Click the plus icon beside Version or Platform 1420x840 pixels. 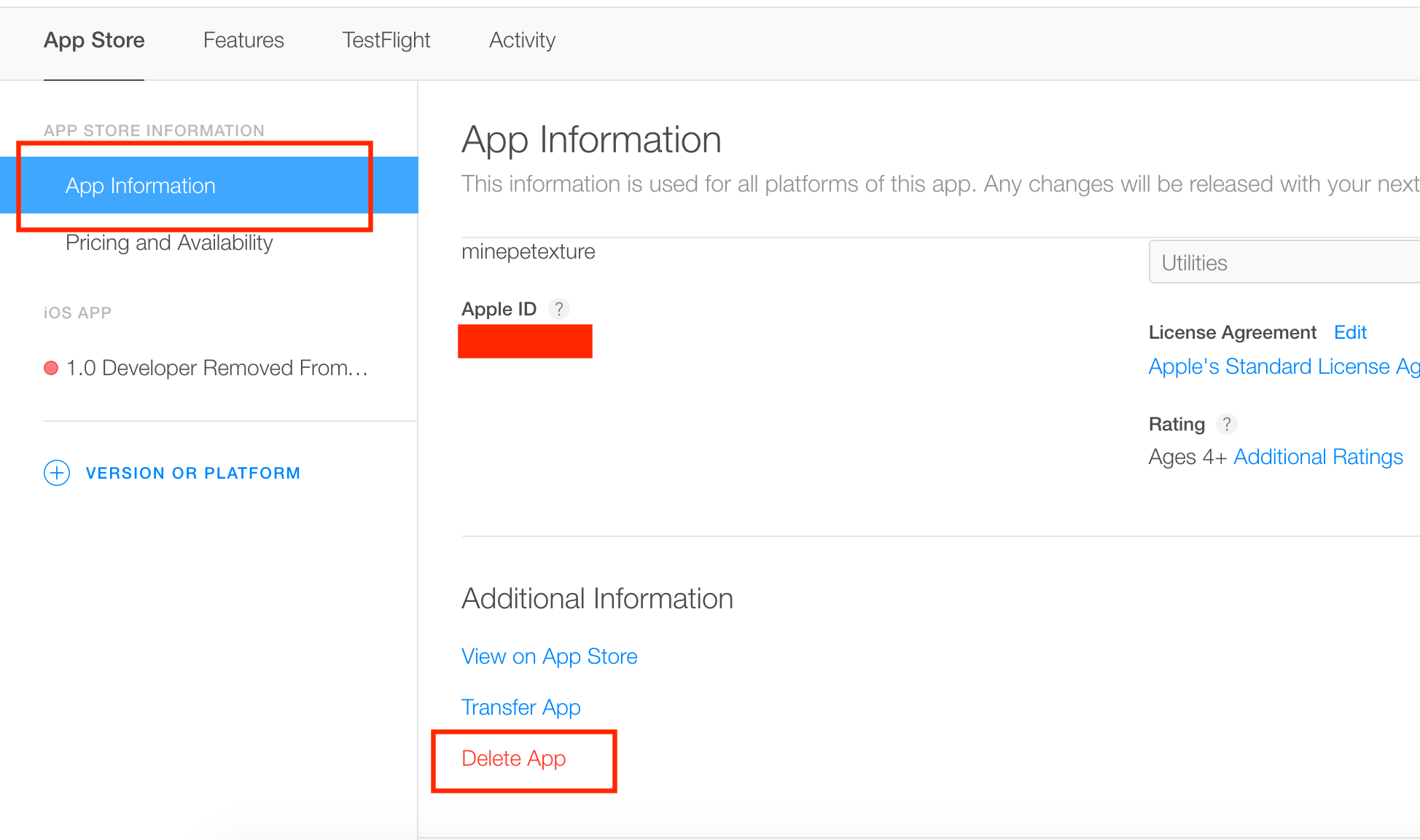57,473
